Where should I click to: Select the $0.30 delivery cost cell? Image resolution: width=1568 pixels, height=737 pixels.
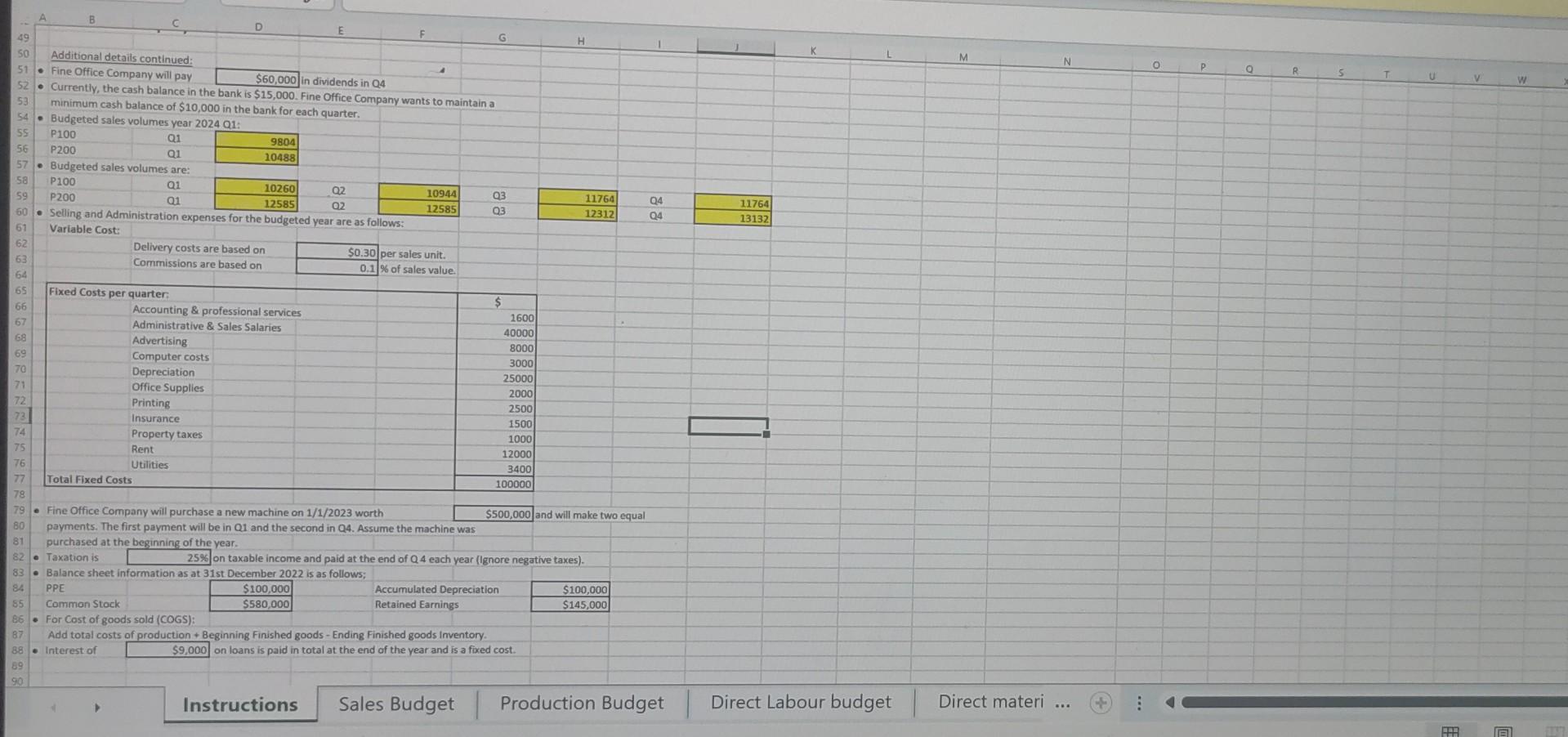tap(337, 252)
